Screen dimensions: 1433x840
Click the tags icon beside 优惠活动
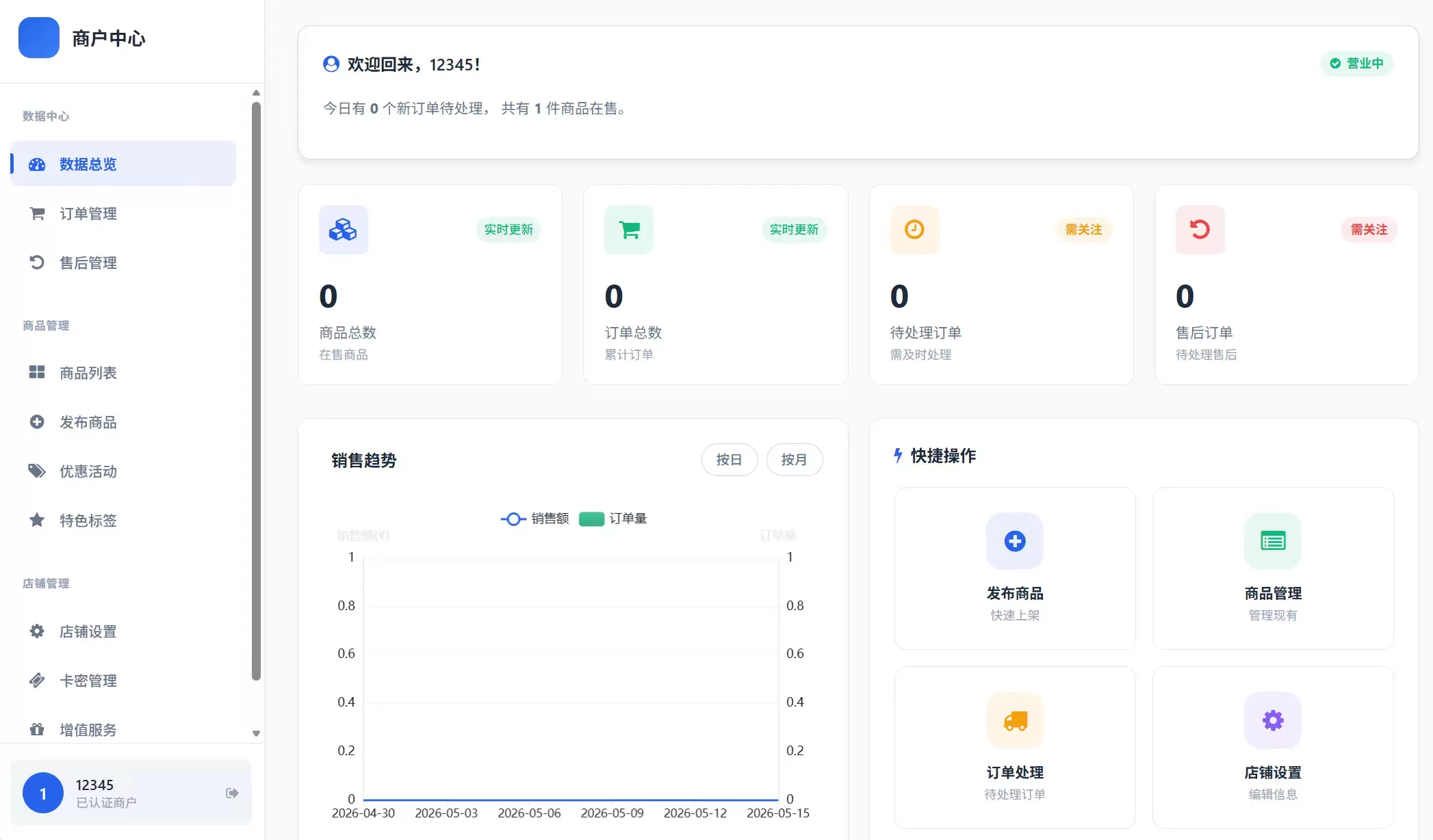coord(37,471)
